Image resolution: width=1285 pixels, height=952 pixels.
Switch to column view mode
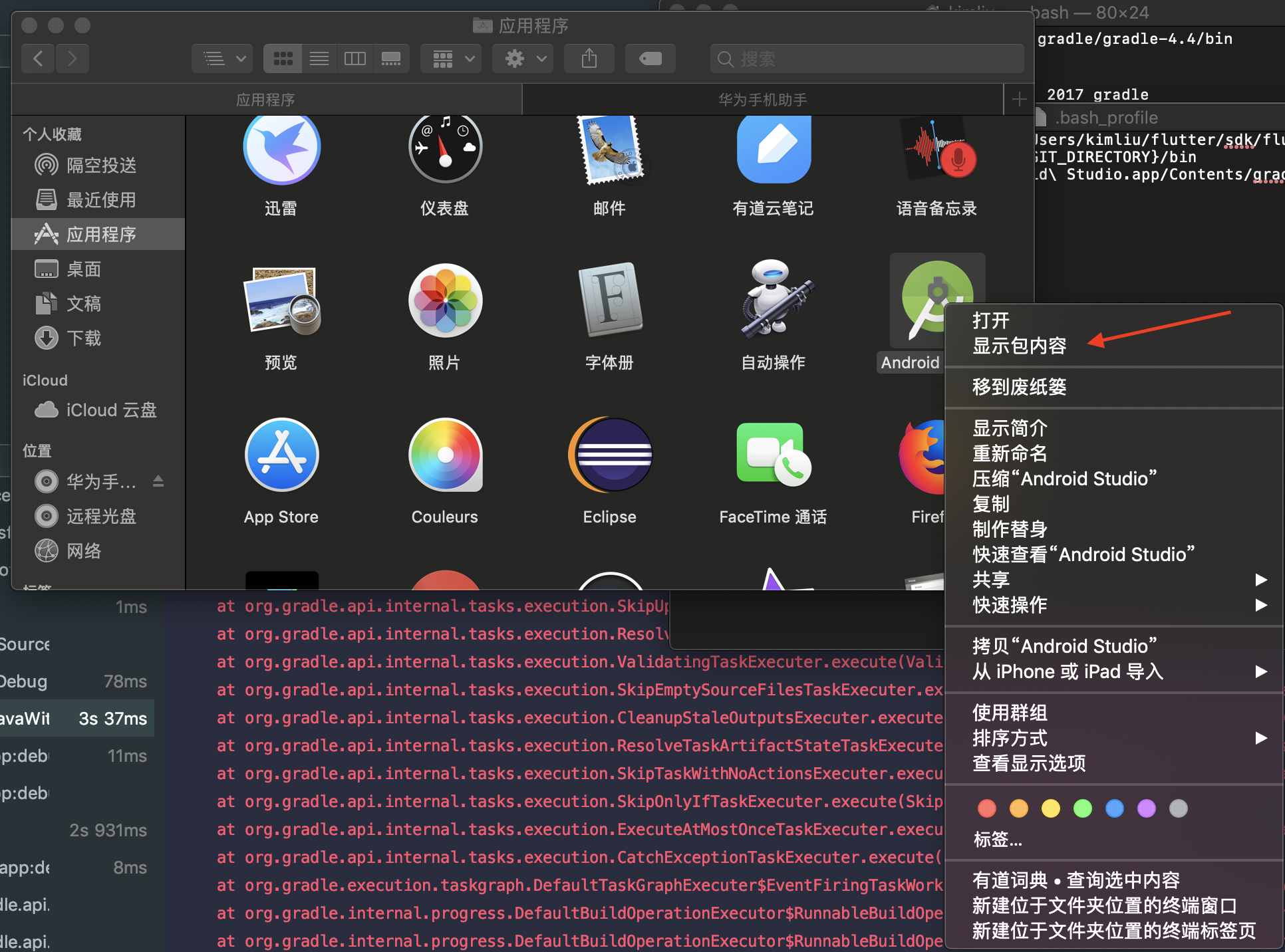tap(355, 59)
